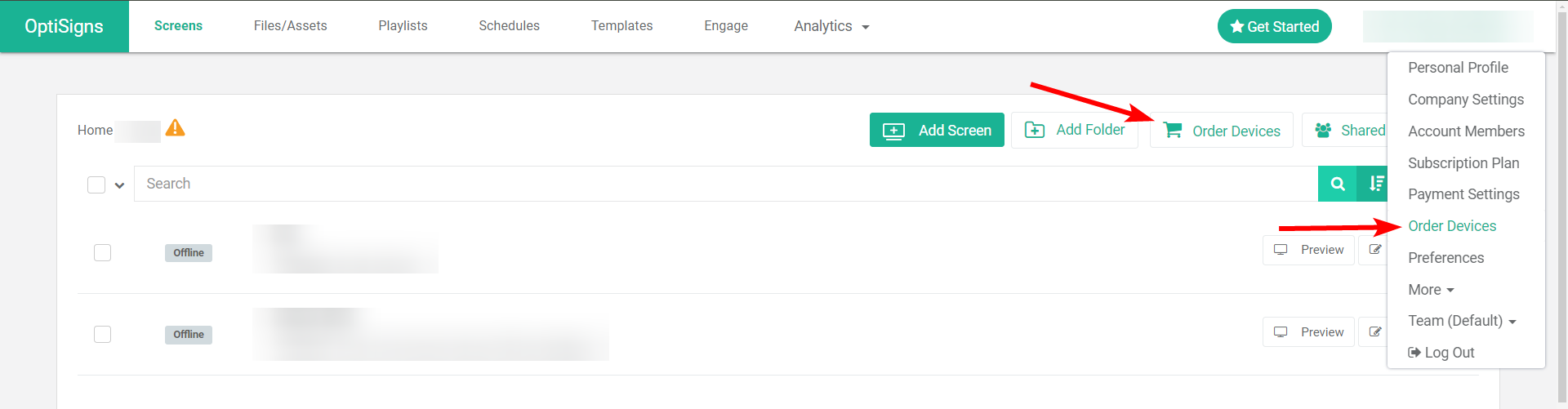Check the second offline screen's checkbox
Screen dimensions: 1568x409
(x=102, y=334)
